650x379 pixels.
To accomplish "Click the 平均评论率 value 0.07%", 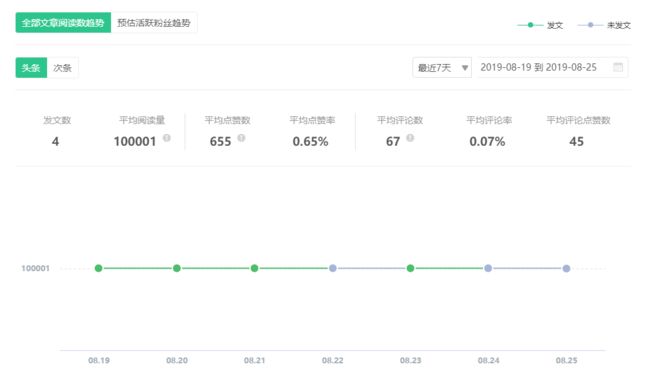I will click(x=488, y=142).
